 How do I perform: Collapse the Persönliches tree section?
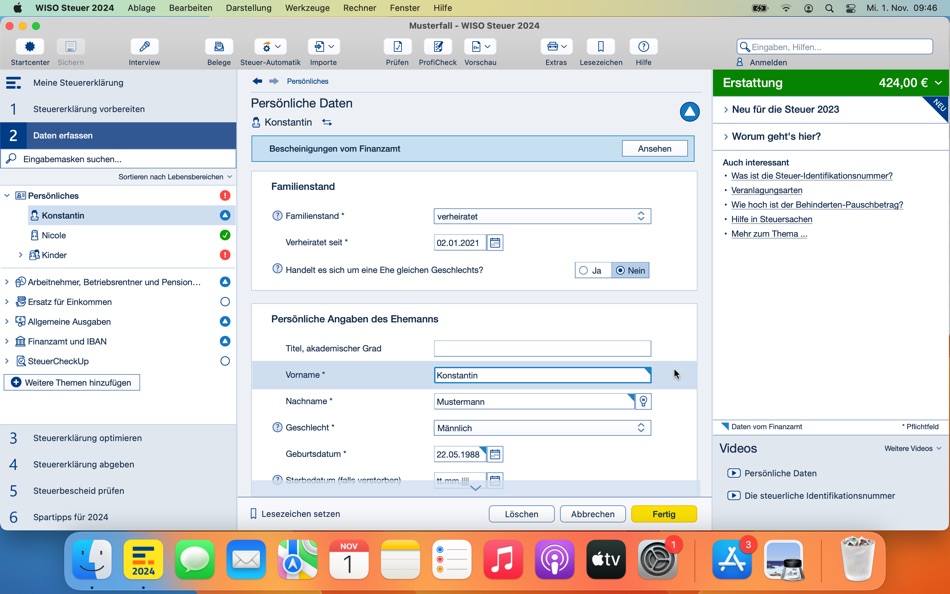[7, 196]
